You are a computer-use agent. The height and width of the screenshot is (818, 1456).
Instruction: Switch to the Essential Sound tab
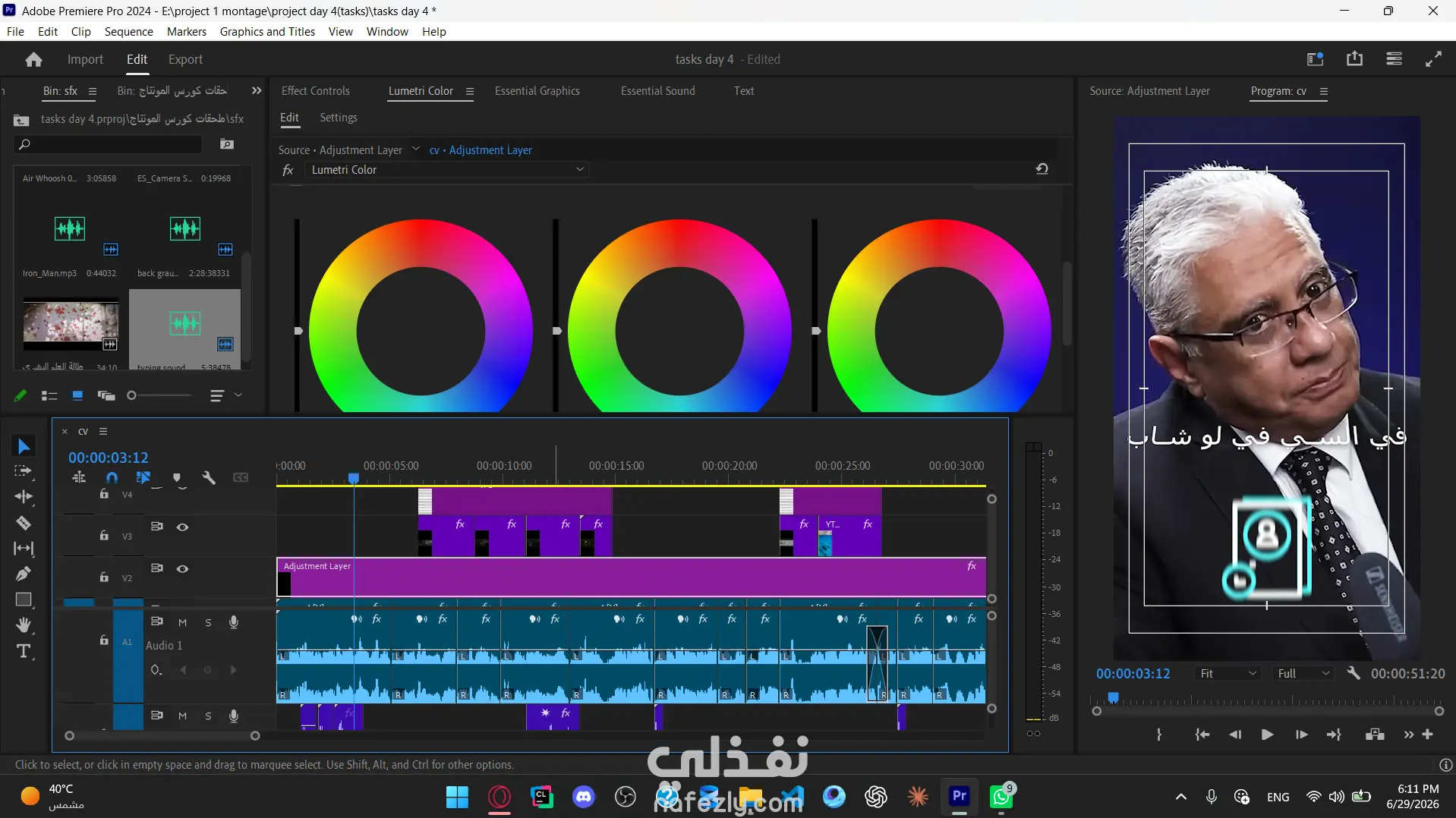click(x=658, y=91)
